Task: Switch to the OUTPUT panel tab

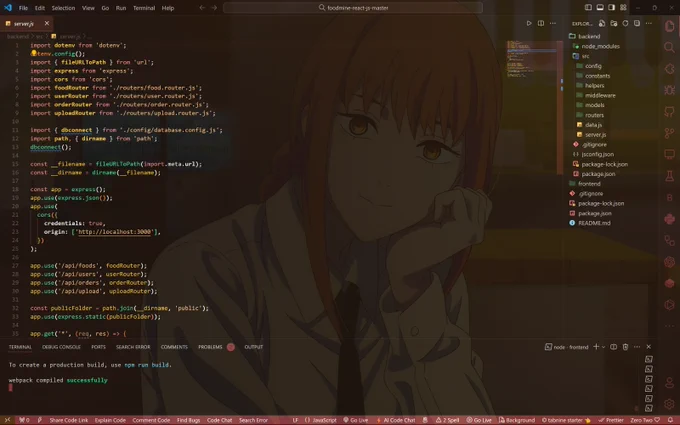Action: [254, 347]
